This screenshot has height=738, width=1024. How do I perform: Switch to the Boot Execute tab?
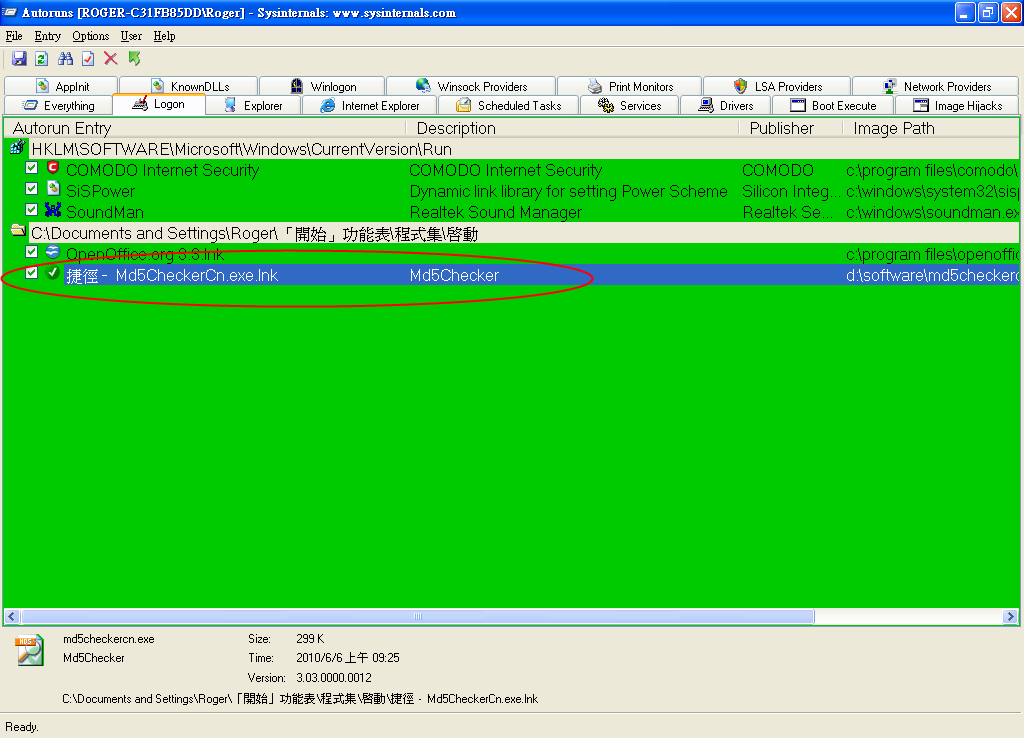(833, 105)
